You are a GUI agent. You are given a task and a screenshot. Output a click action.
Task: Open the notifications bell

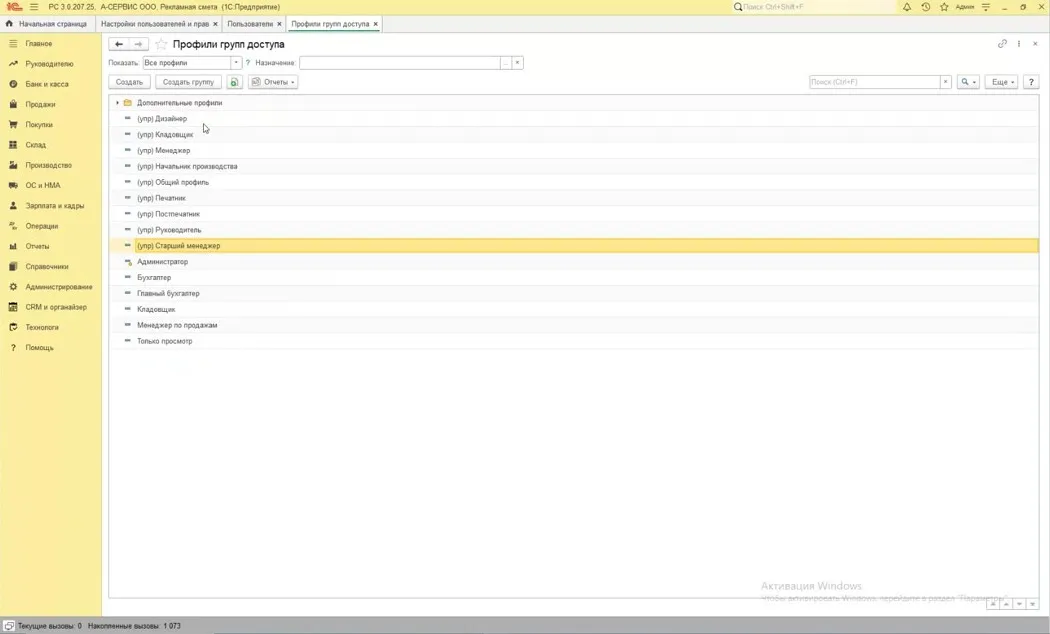907,7
